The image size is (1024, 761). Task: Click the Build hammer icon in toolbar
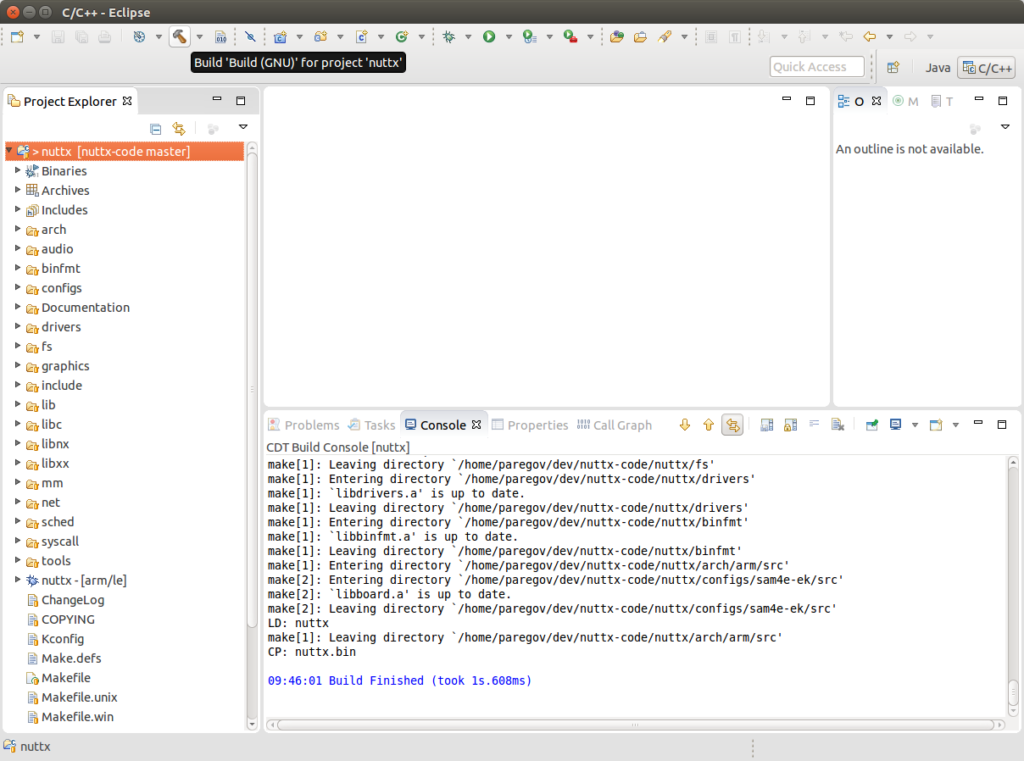coord(179,37)
